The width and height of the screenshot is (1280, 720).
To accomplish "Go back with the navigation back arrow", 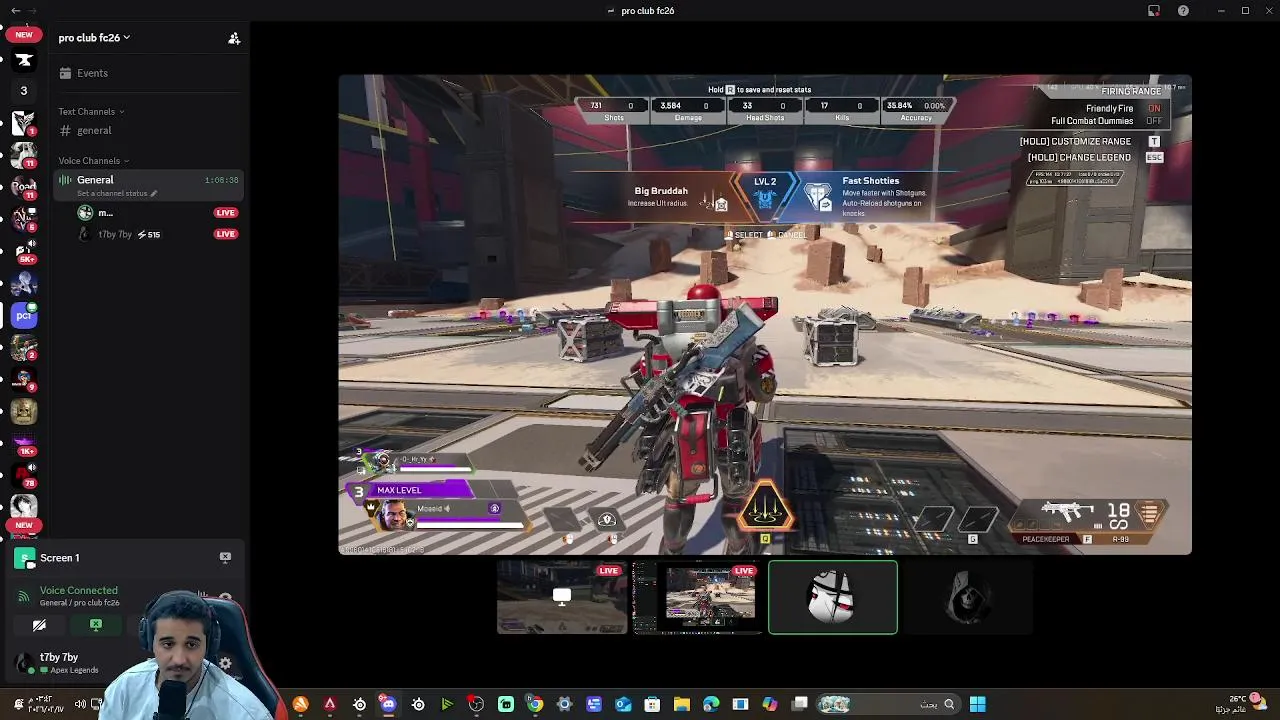I will [x=15, y=11].
